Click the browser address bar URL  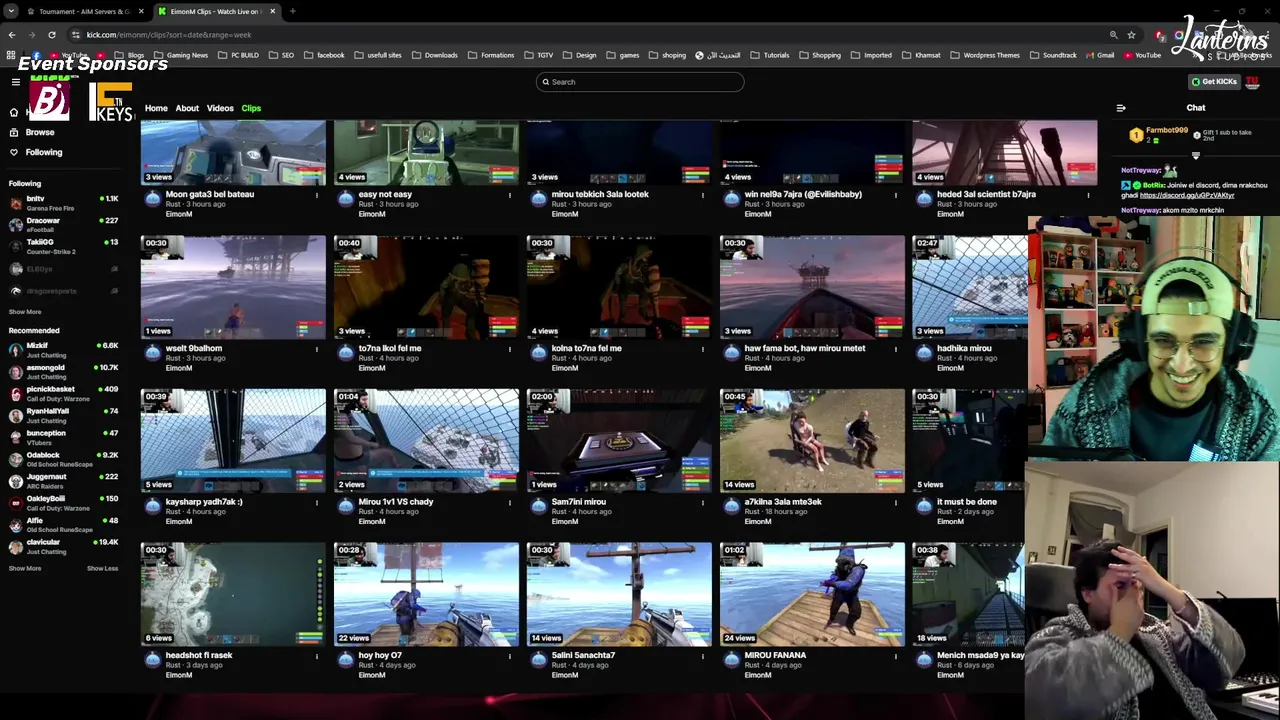point(169,35)
